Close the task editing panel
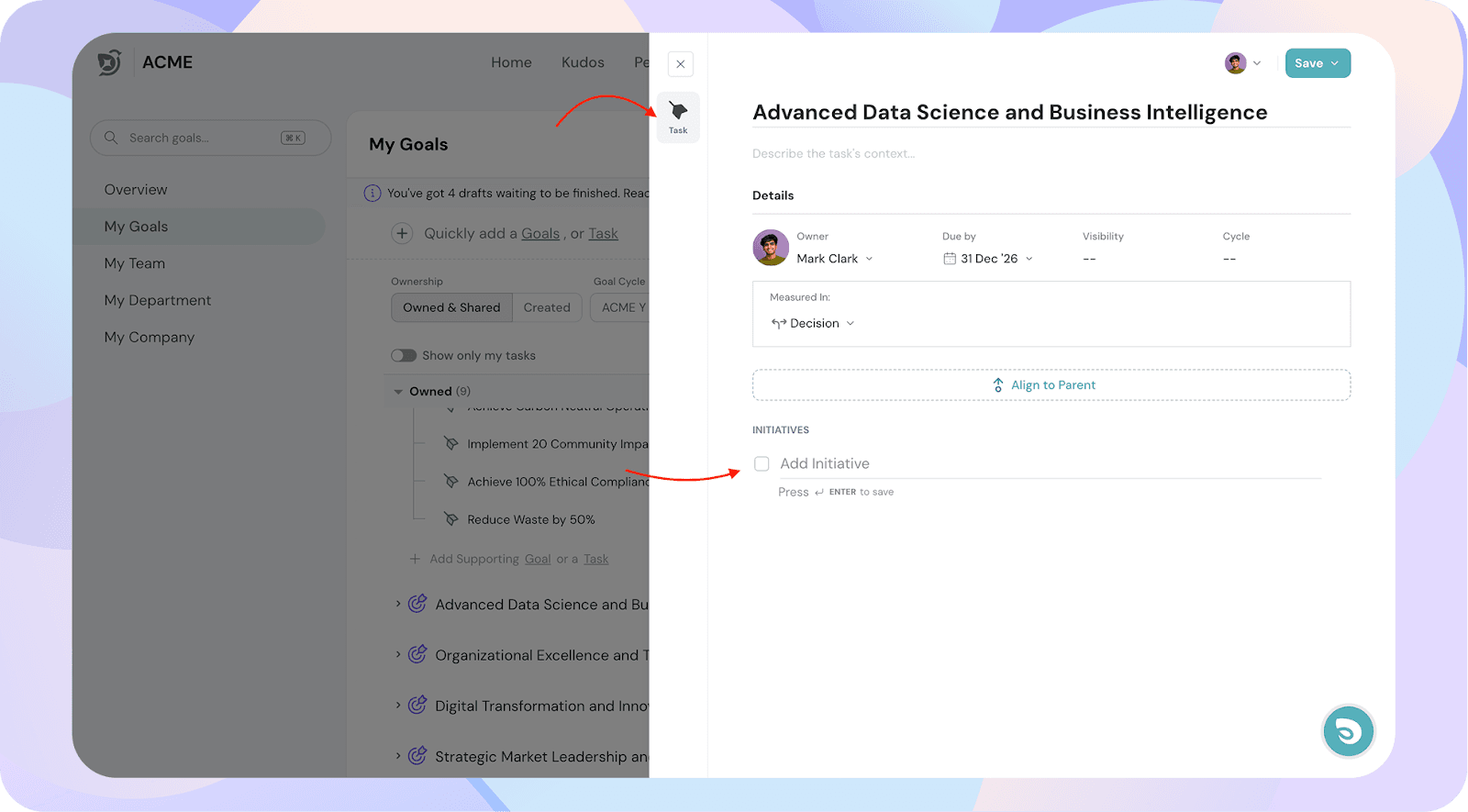1468x812 pixels. pyautogui.click(x=681, y=64)
